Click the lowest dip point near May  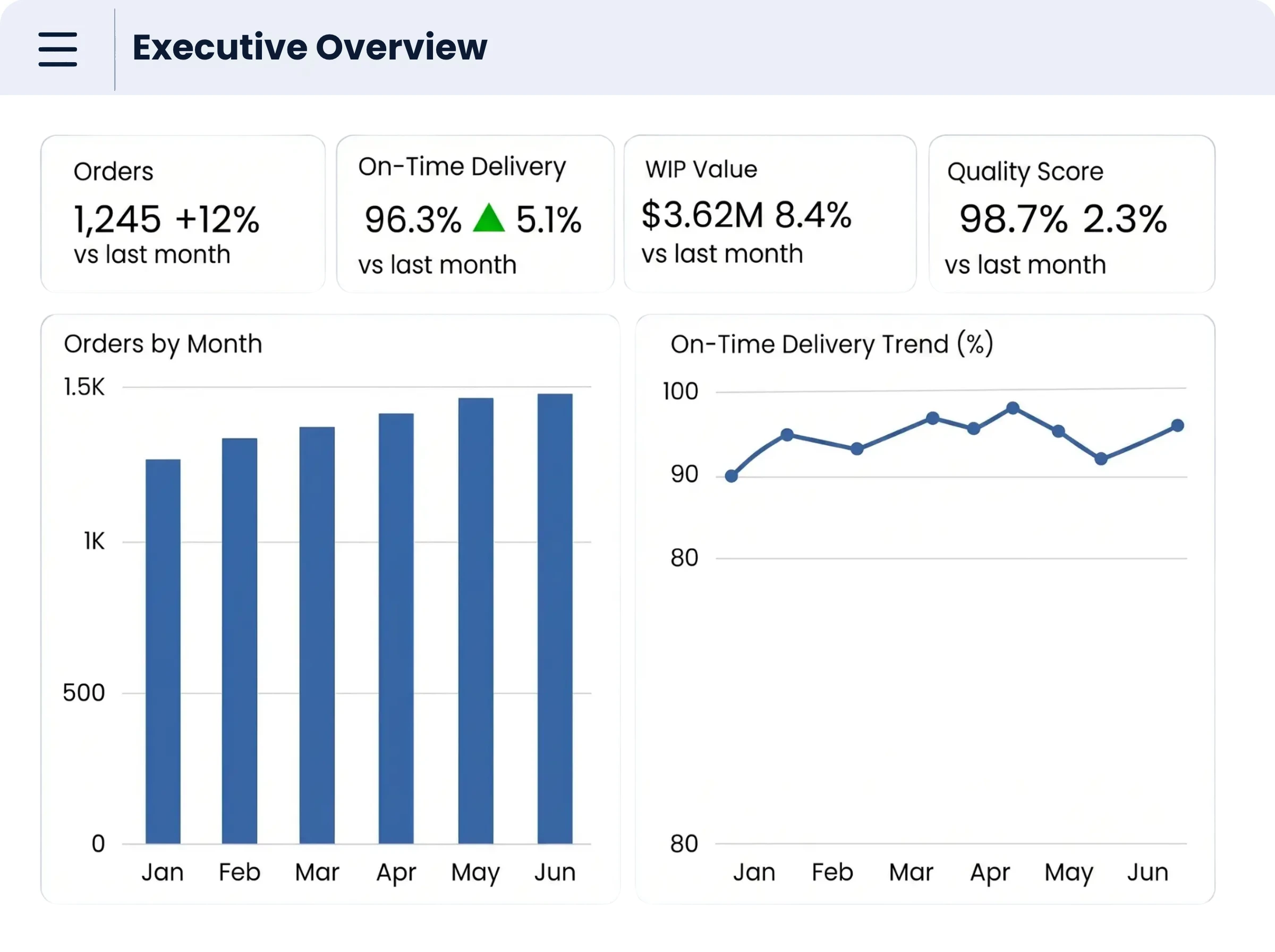[1101, 460]
